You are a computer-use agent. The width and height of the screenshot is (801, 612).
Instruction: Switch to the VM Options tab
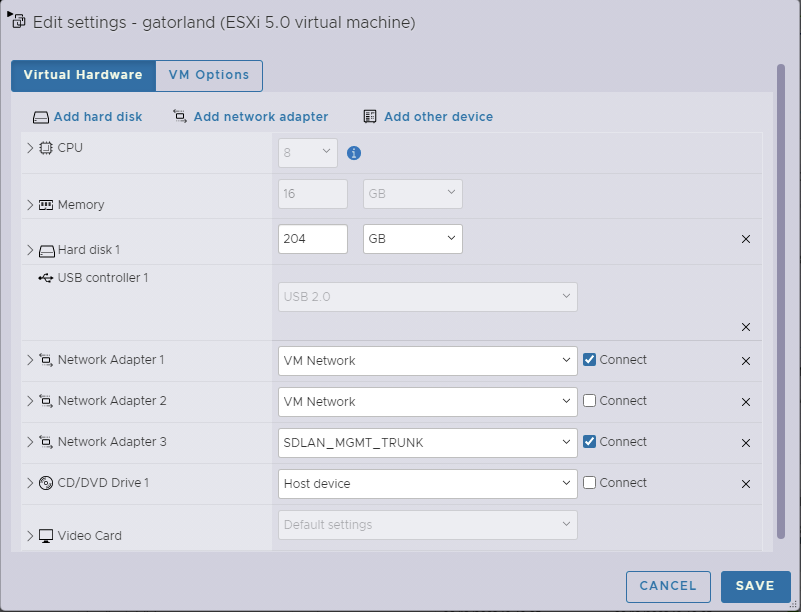(209, 75)
